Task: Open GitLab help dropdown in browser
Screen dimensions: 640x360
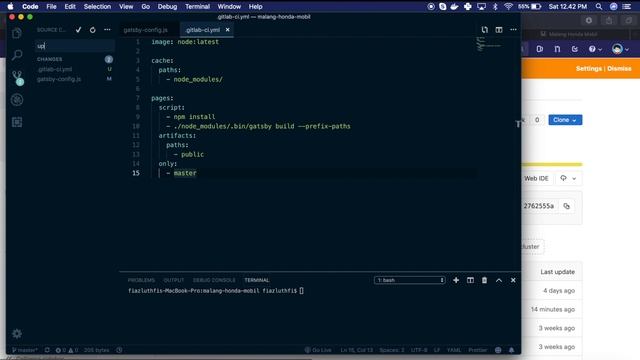Action: coord(595,49)
